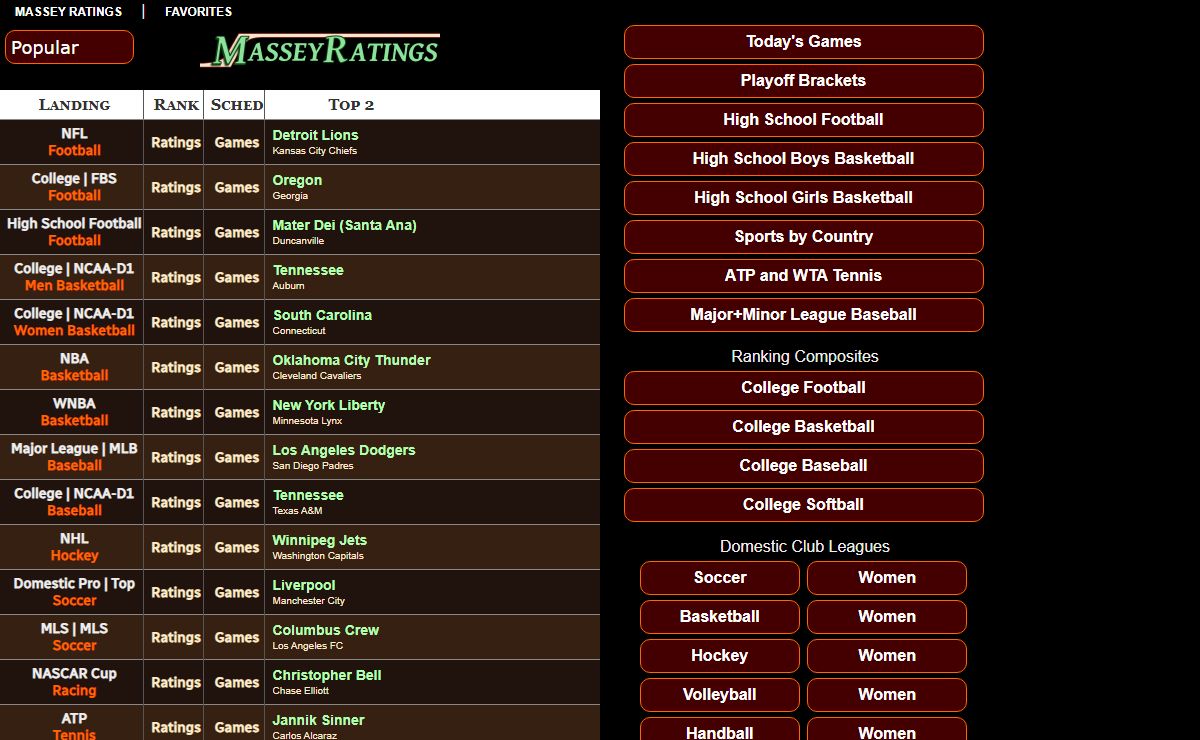Open MLS Soccer landing link
This screenshot has width=1200, height=740.
point(74,637)
